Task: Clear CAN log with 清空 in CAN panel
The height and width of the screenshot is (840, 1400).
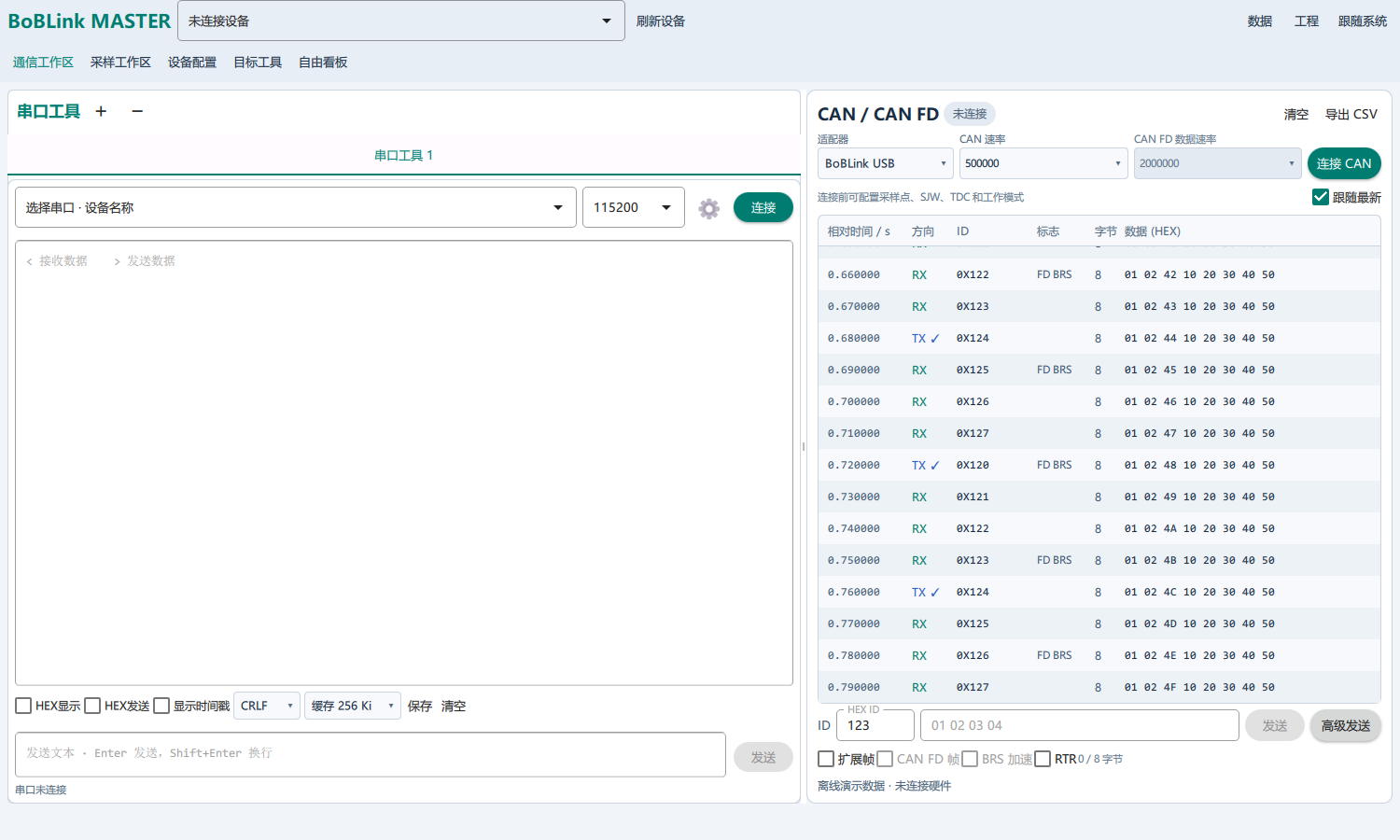Action: pyautogui.click(x=1296, y=114)
